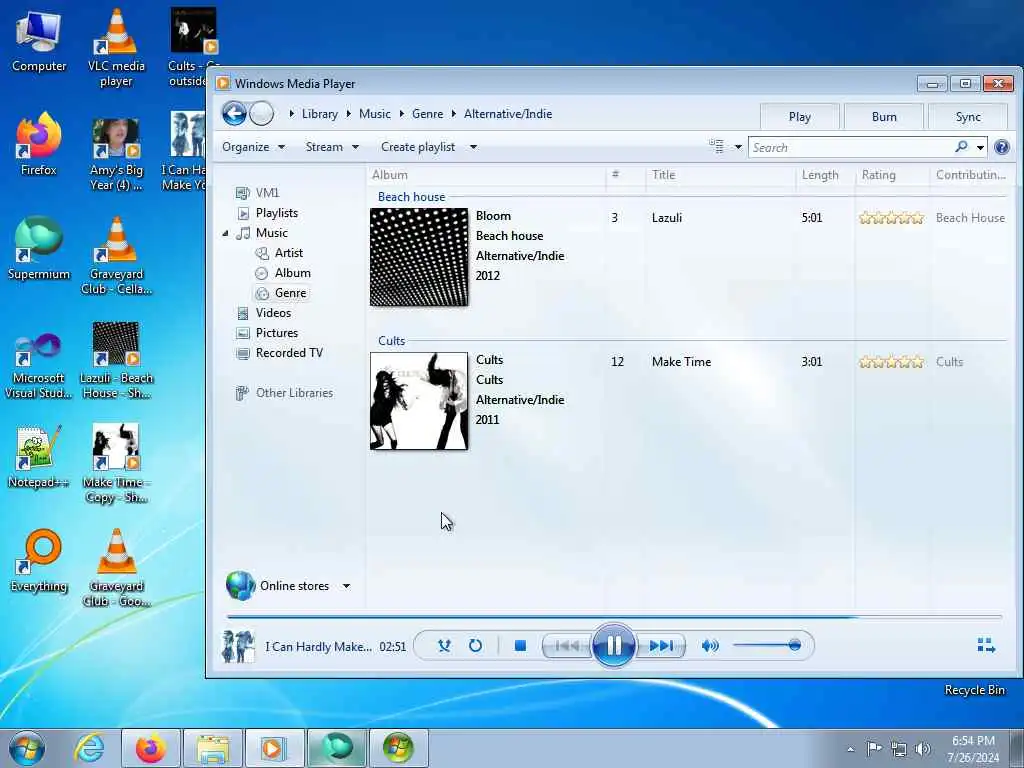Click Music in the breadcrumb
1024x768 pixels.
tap(375, 114)
